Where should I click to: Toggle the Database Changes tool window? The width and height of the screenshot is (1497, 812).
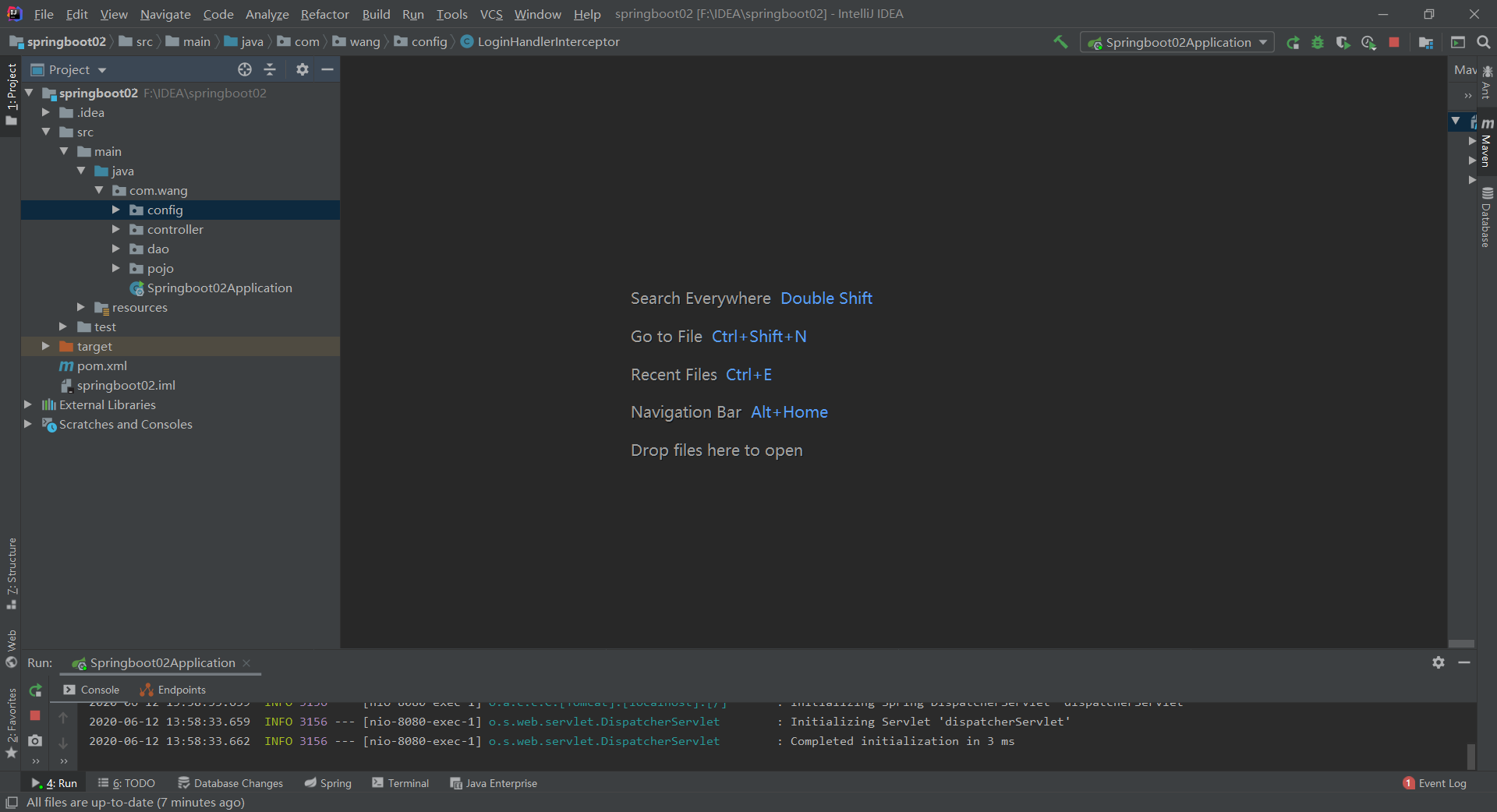[x=230, y=783]
